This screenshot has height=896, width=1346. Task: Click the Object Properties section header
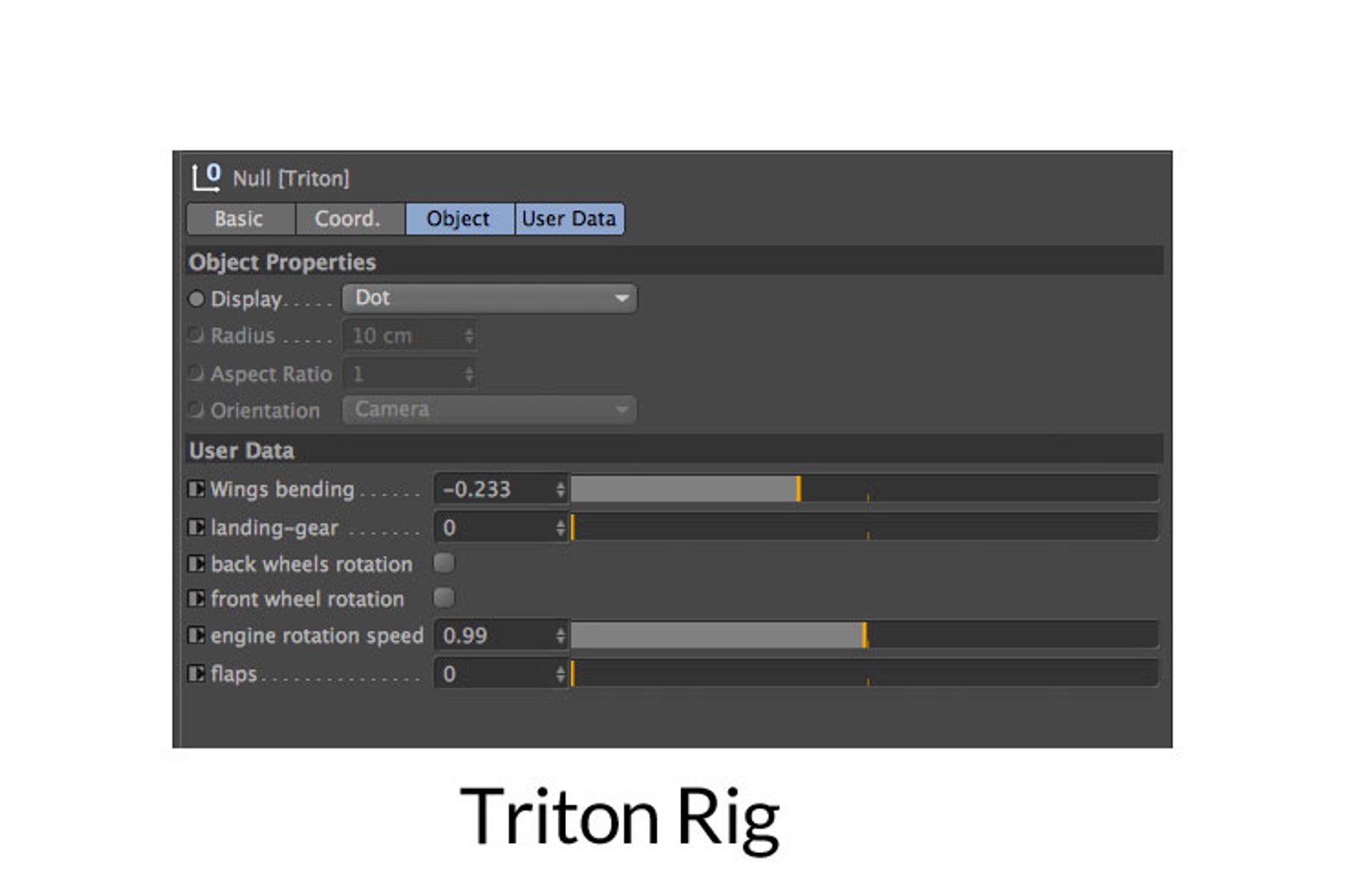[675, 261]
